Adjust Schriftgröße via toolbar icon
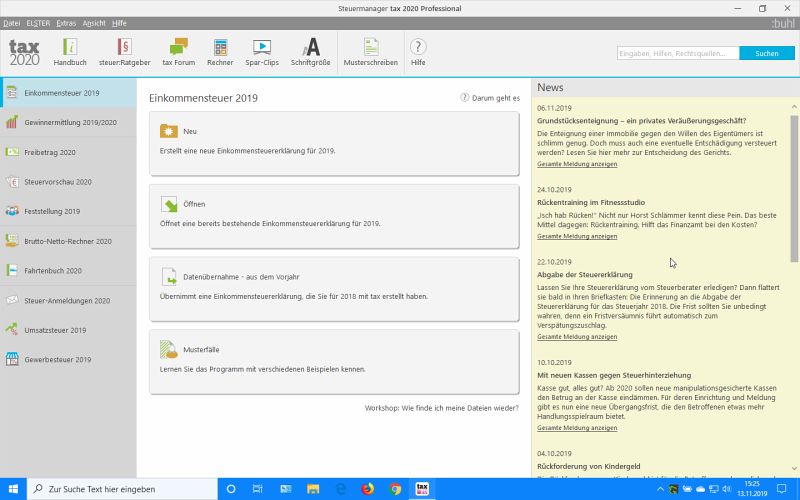Image resolution: width=800 pixels, height=500 pixels. point(311,51)
